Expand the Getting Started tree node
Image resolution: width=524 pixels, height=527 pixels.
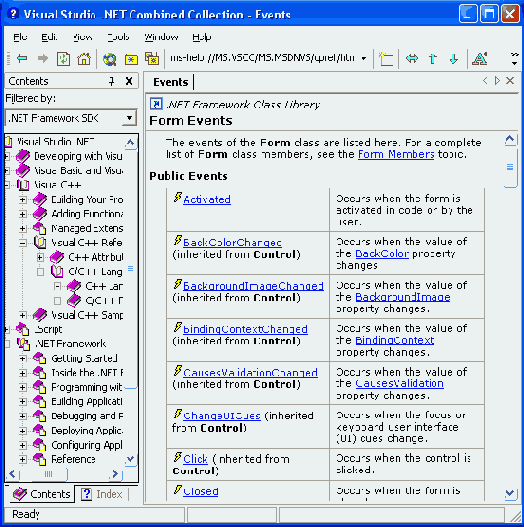pyautogui.click(x=23, y=358)
